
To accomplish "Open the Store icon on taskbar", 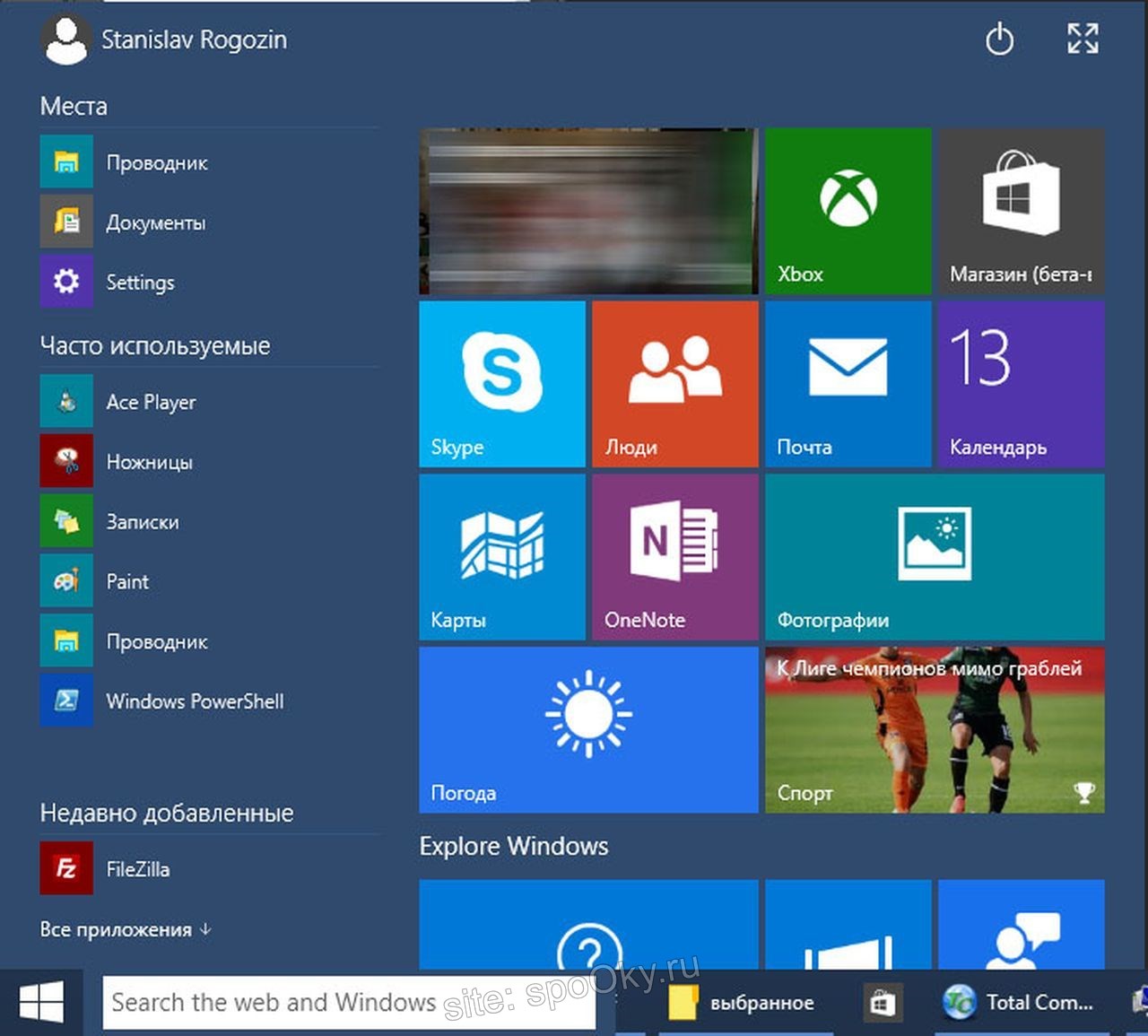I will tap(883, 1003).
